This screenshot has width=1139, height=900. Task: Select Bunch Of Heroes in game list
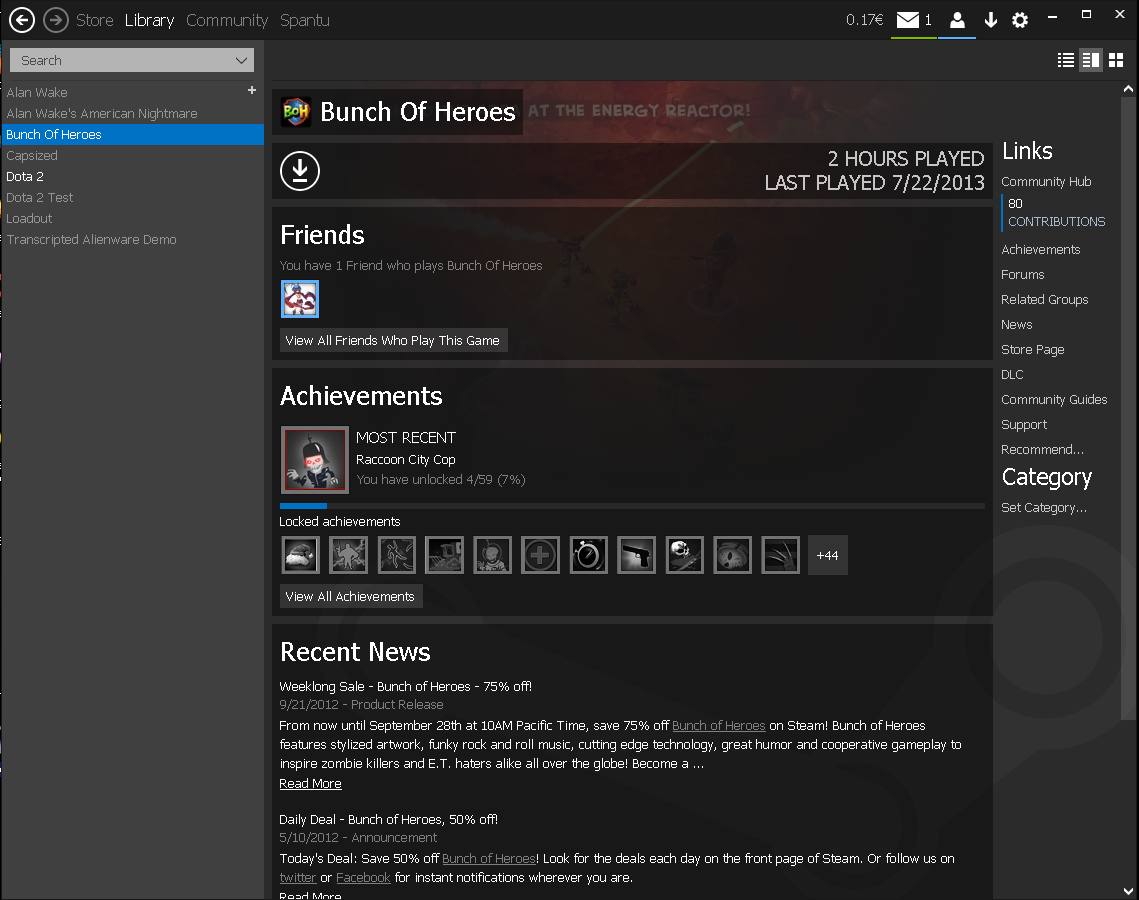tap(132, 134)
